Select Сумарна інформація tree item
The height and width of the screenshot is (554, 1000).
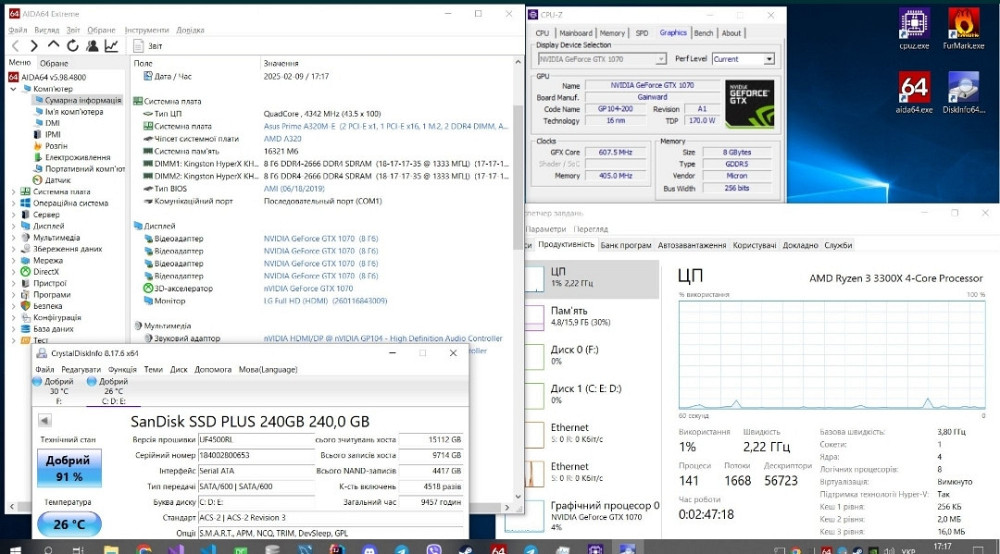77,100
